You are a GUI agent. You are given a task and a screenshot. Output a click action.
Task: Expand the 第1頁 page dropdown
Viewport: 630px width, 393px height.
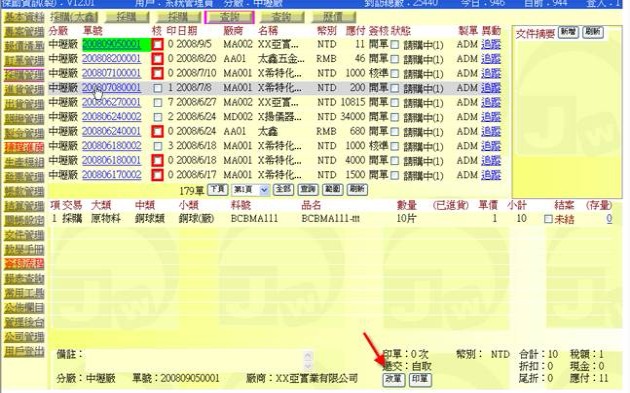pos(250,190)
